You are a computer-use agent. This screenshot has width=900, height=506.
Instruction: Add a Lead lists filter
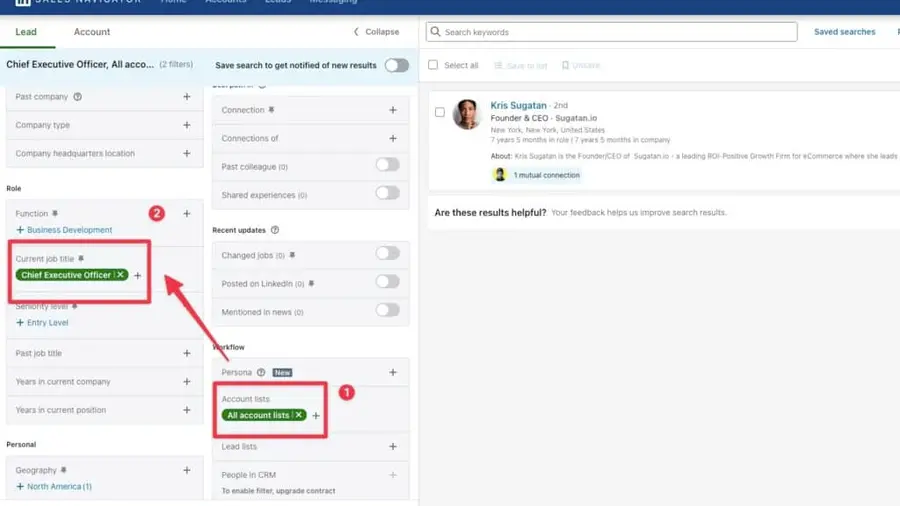click(x=393, y=446)
